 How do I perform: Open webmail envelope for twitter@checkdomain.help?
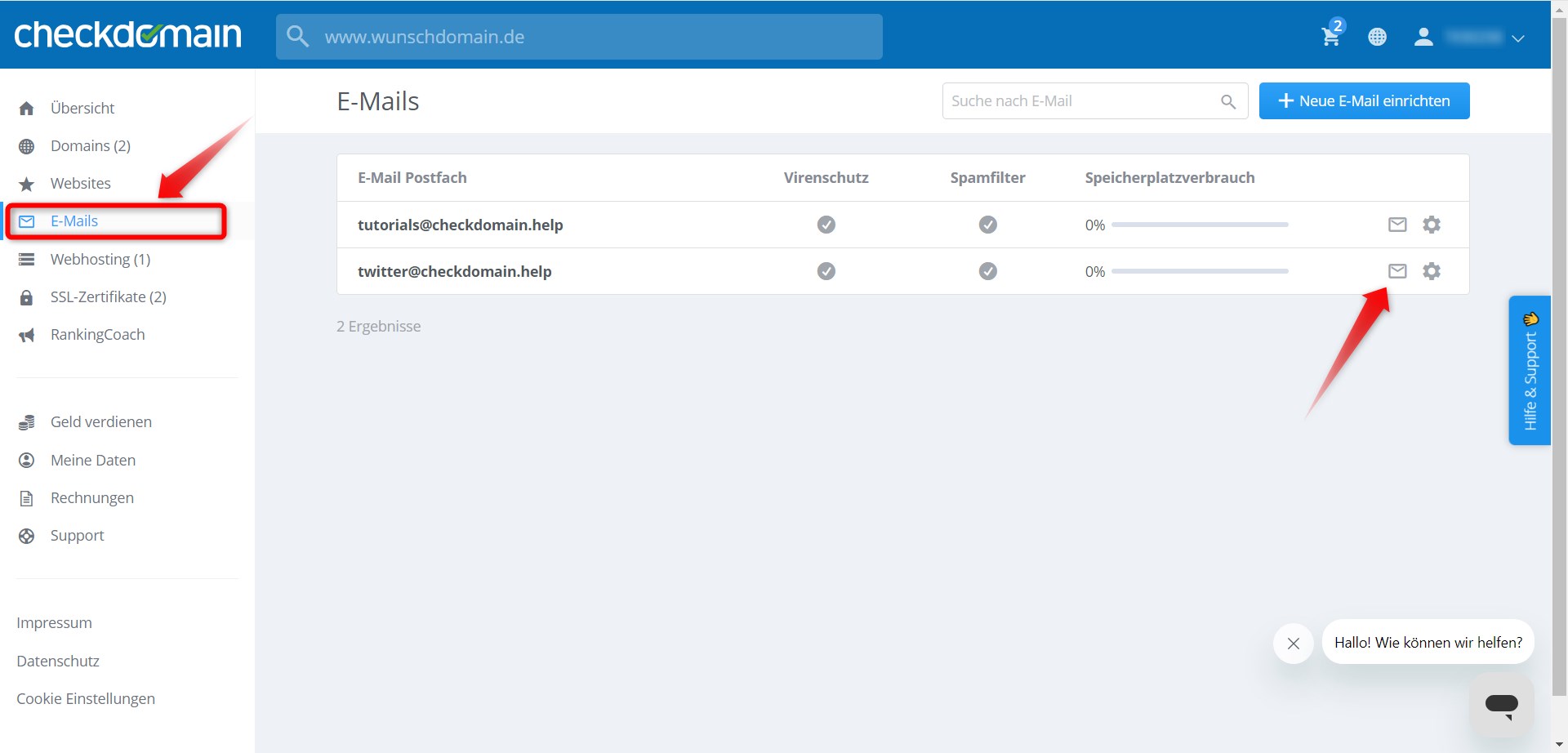[1397, 271]
